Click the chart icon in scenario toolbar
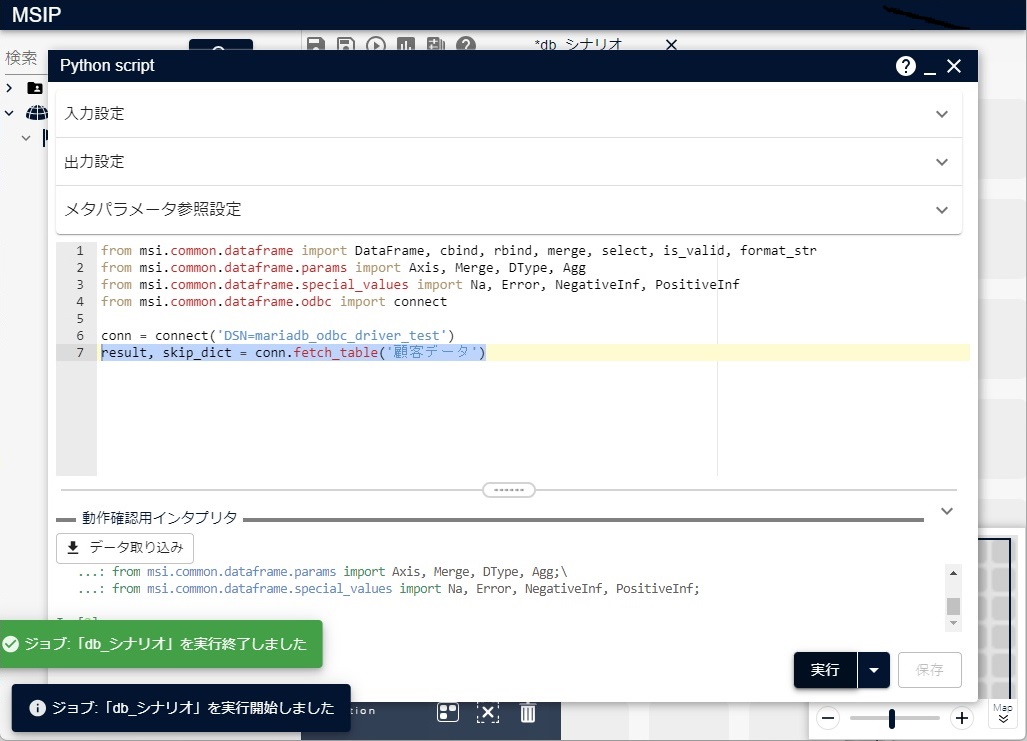The height and width of the screenshot is (741, 1027). (405, 44)
